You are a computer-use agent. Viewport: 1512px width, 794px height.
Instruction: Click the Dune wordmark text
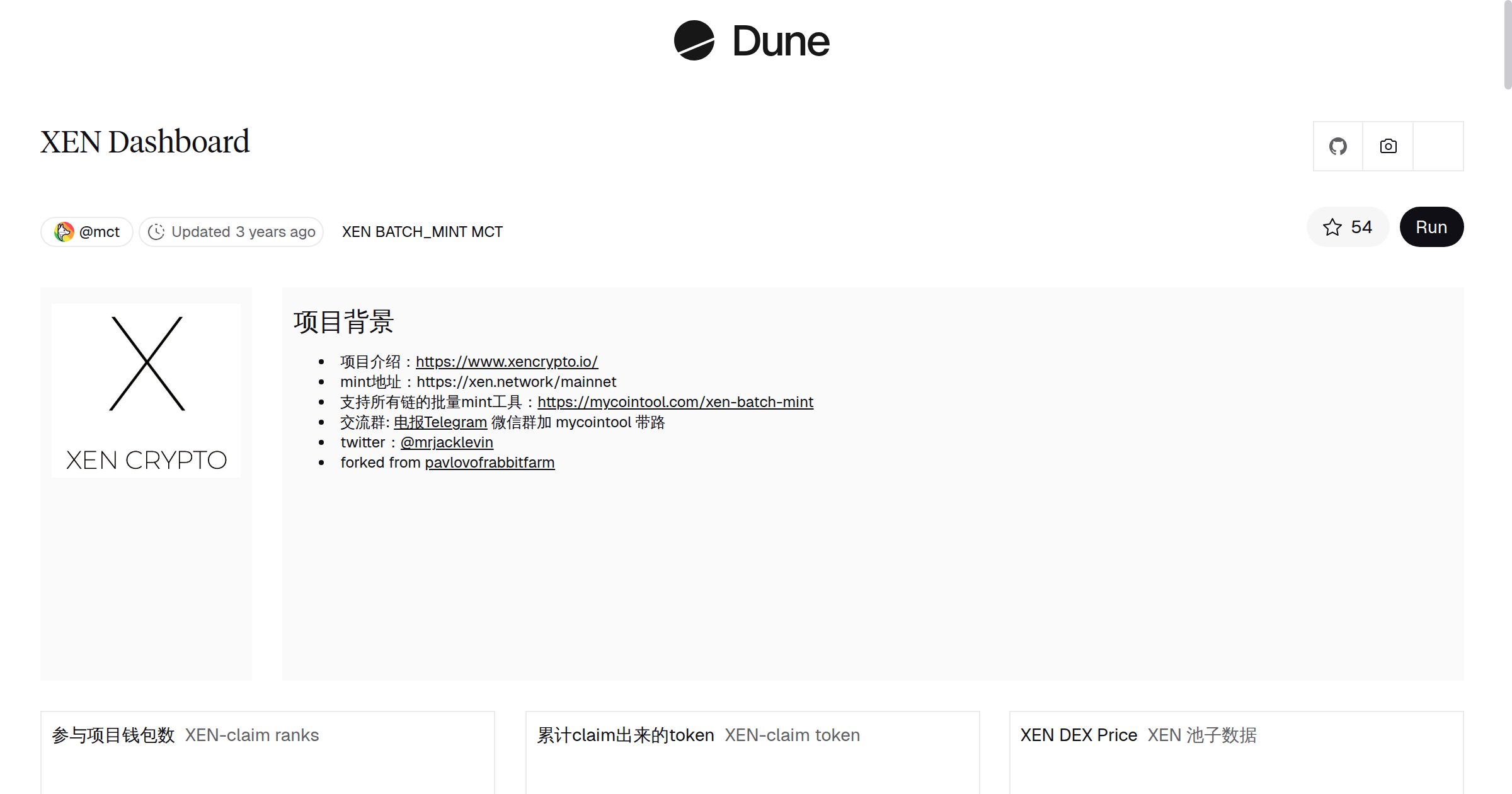(781, 42)
